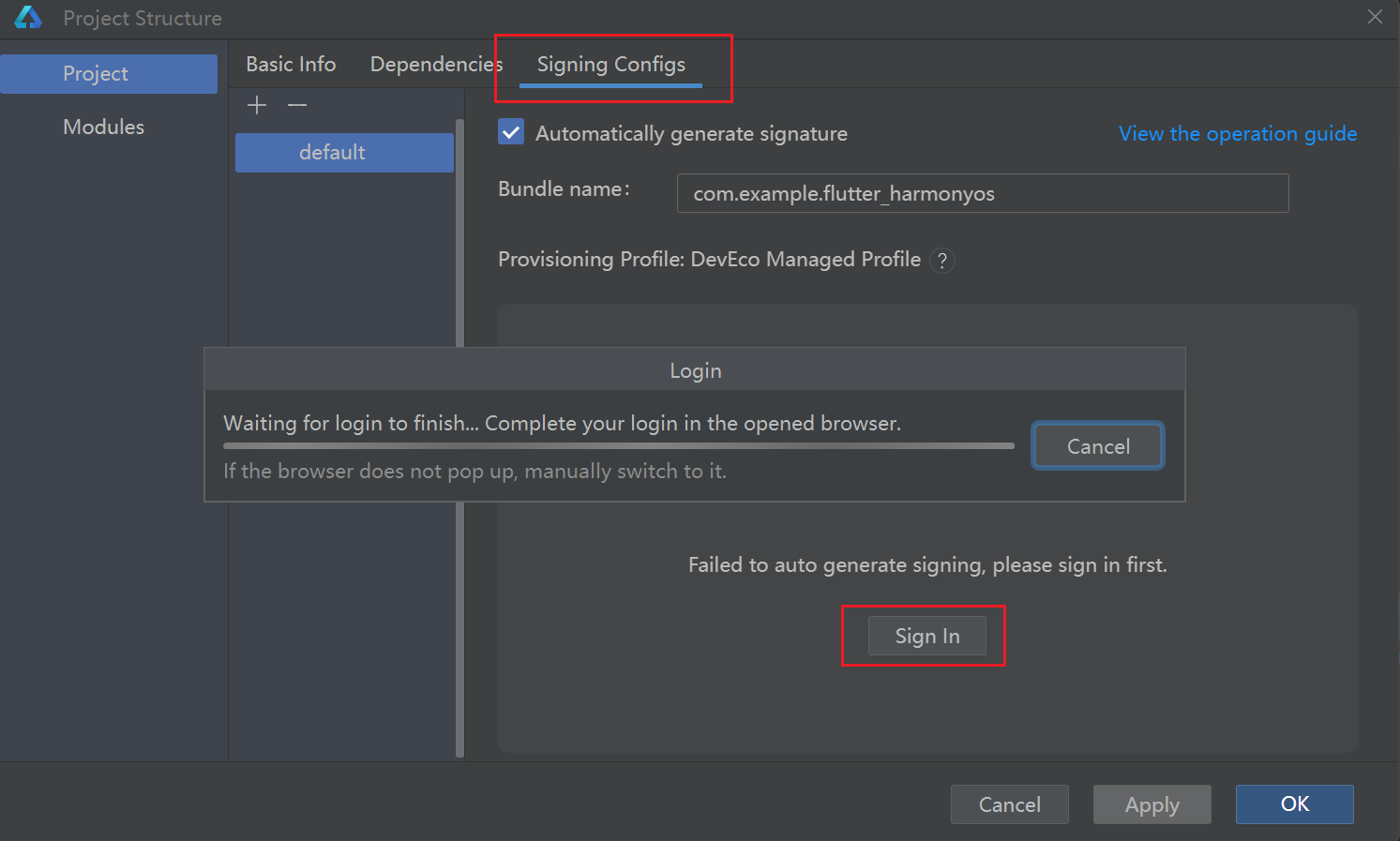Click the Provisioning Profile help question icon
The height and width of the screenshot is (841, 1400).
click(x=942, y=261)
